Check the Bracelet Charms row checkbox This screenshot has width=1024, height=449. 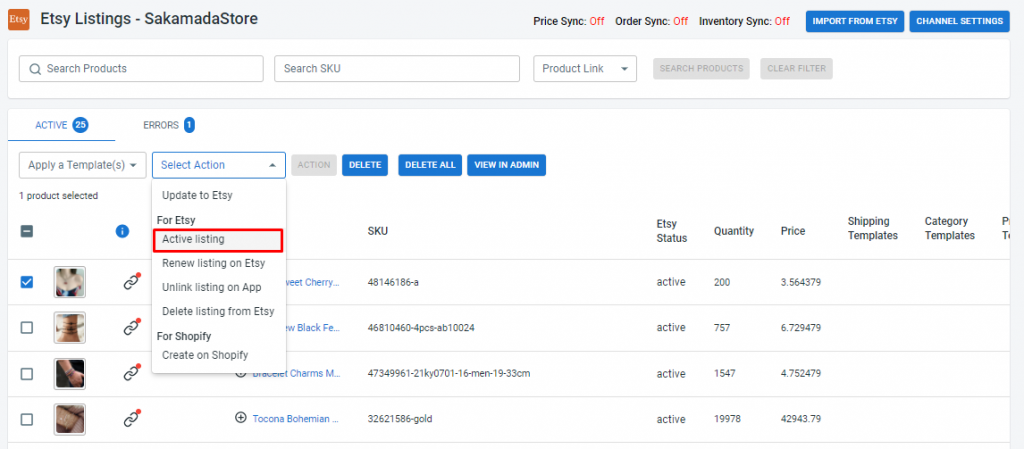[x=27, y=374]
